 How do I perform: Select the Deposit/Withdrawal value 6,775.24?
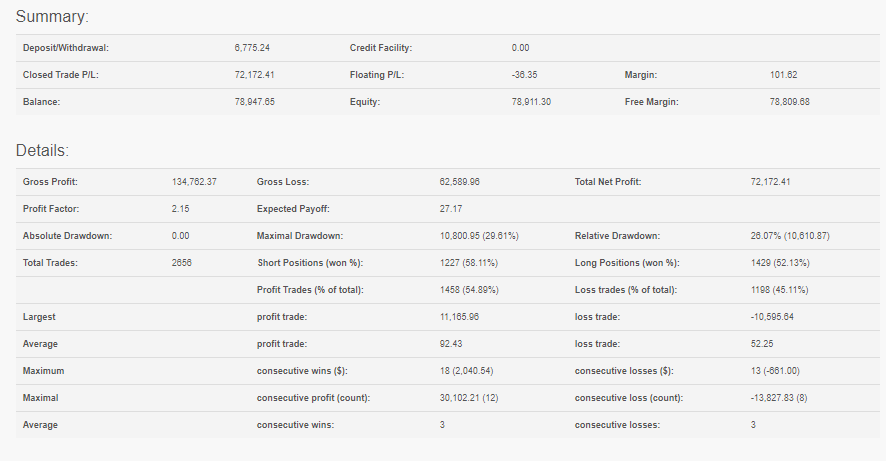(252, 48)
